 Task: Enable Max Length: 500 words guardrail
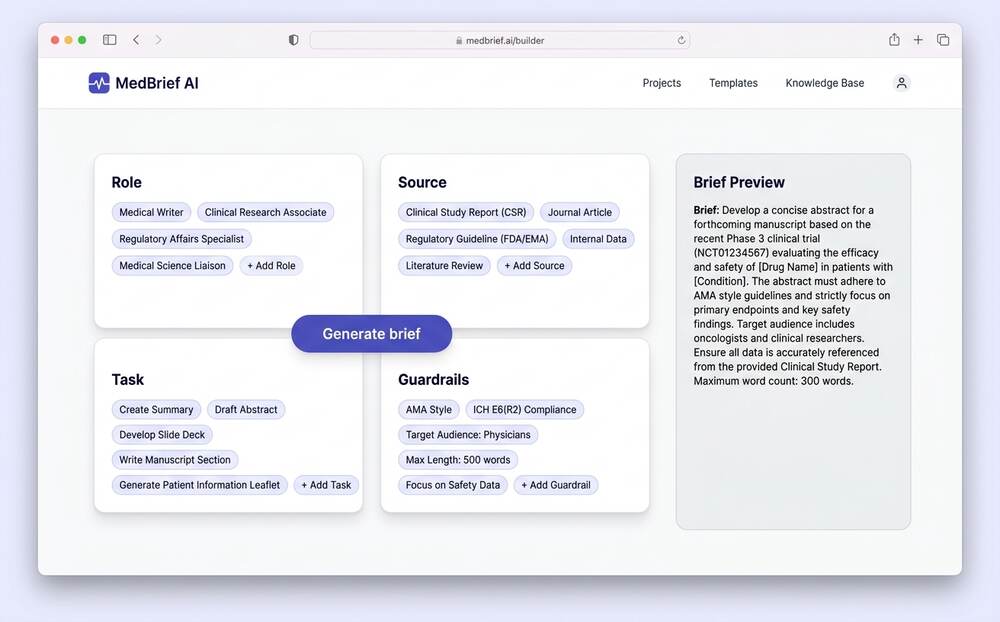point(458,460)
